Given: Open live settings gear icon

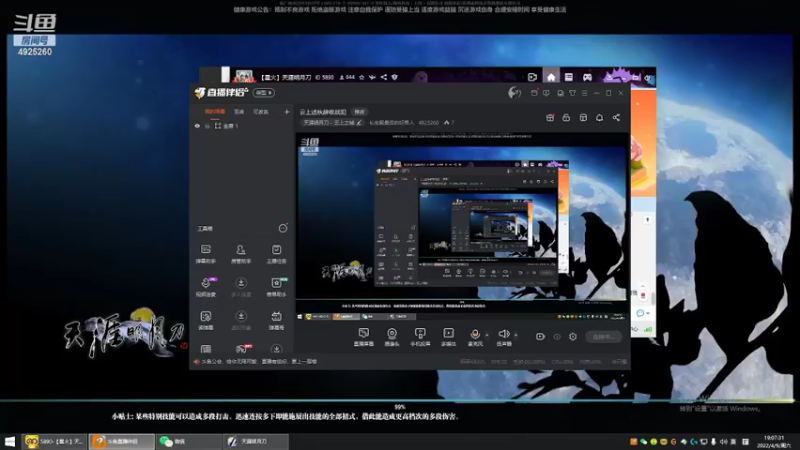Looking at the screenshot, I should coord(572,337).
